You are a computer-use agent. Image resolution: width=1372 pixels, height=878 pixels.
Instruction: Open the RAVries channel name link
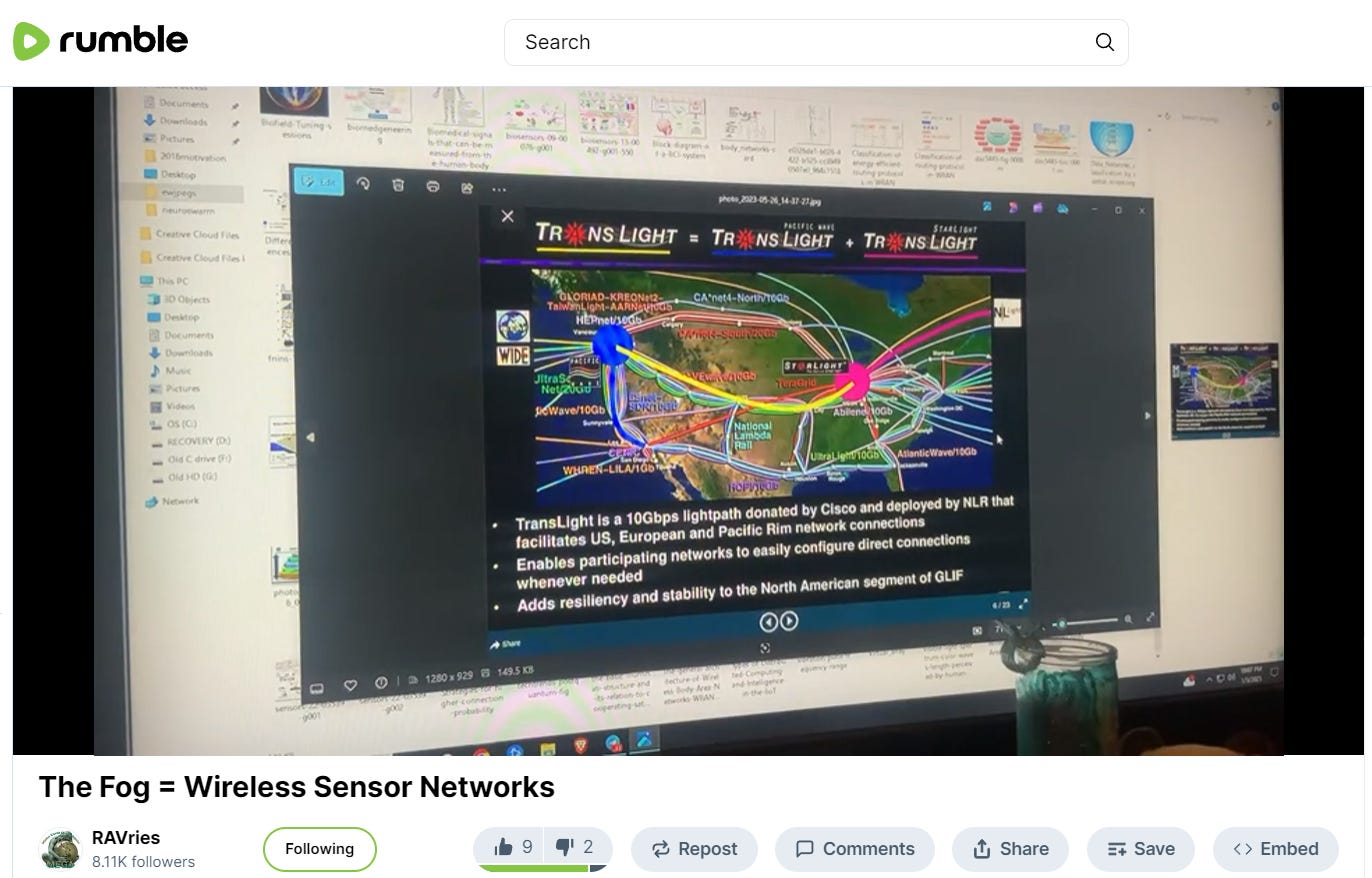tap(126, 838)
